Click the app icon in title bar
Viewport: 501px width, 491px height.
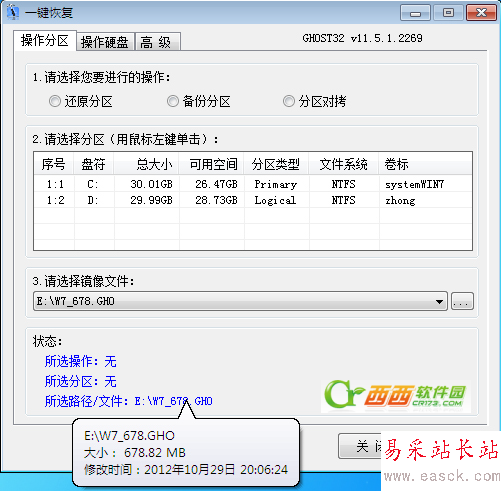[13, 12]
